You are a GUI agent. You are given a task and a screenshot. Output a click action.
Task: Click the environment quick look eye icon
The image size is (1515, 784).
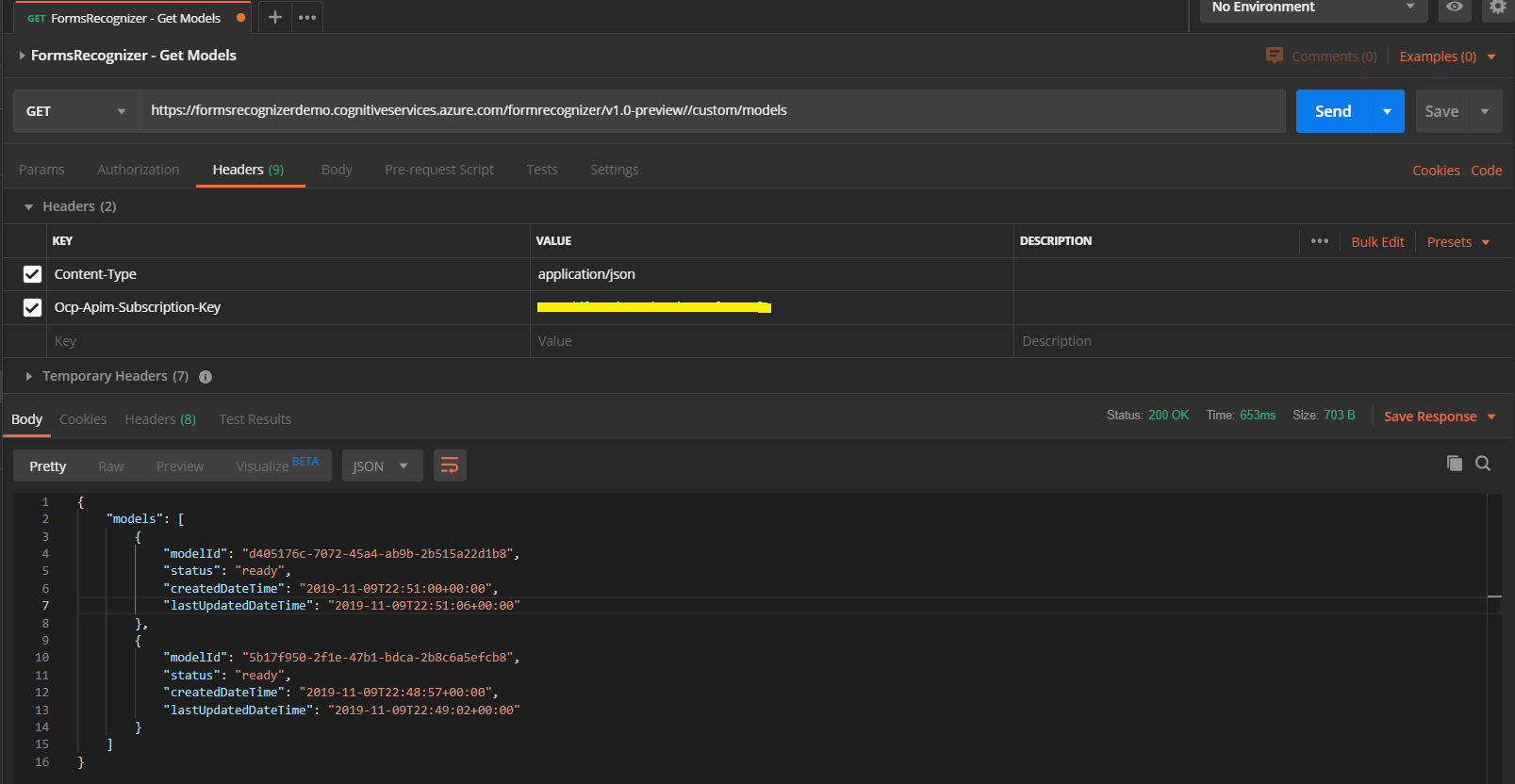(1455, 7)
